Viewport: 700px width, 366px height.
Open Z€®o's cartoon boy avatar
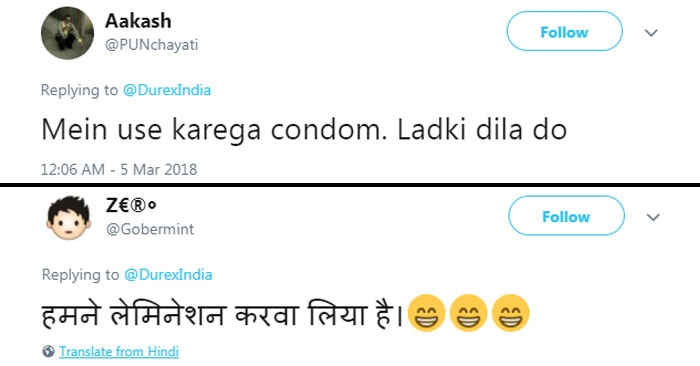[69, 218]
